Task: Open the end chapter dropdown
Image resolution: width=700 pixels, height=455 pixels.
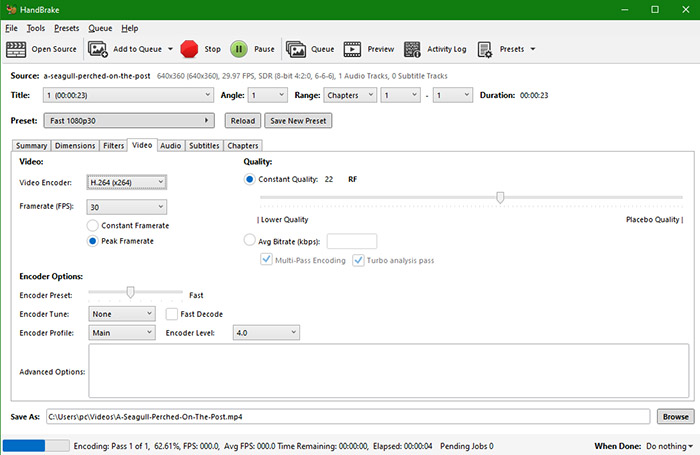Action: [x=453, y=95]
